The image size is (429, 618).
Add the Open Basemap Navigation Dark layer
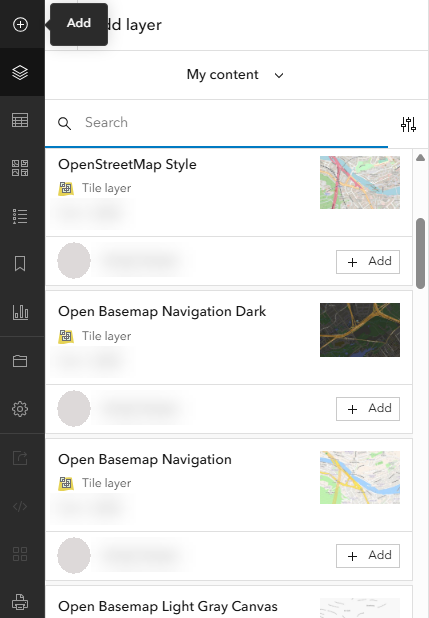(x=368, y=409)
